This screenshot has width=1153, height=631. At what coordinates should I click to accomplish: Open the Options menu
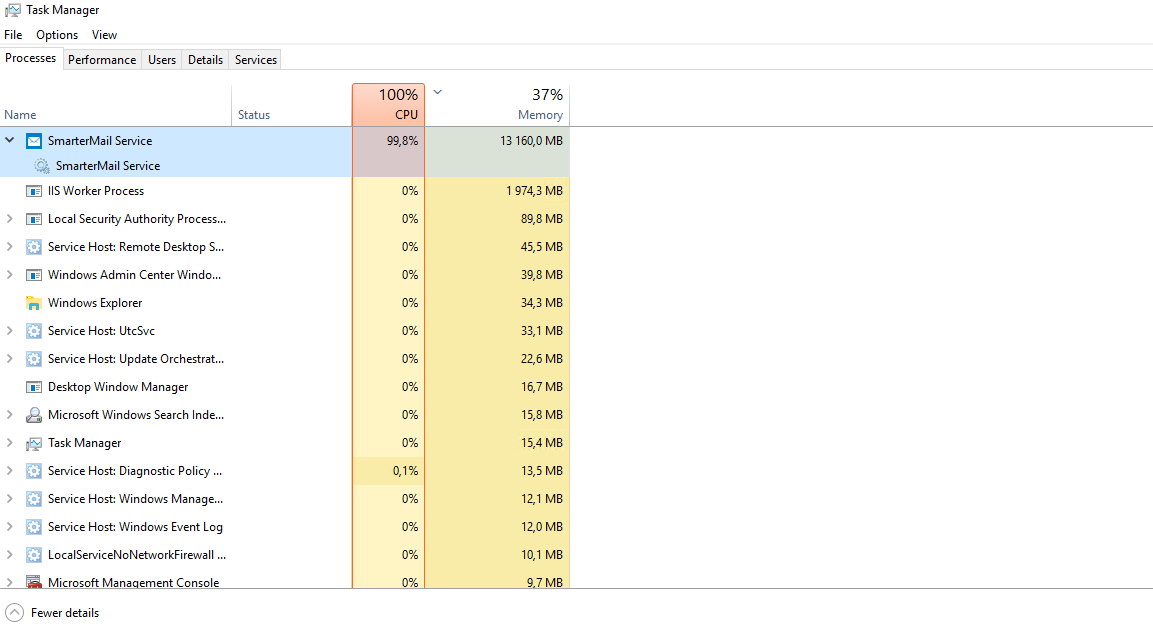pyautogui.click(x=57, y=35)
